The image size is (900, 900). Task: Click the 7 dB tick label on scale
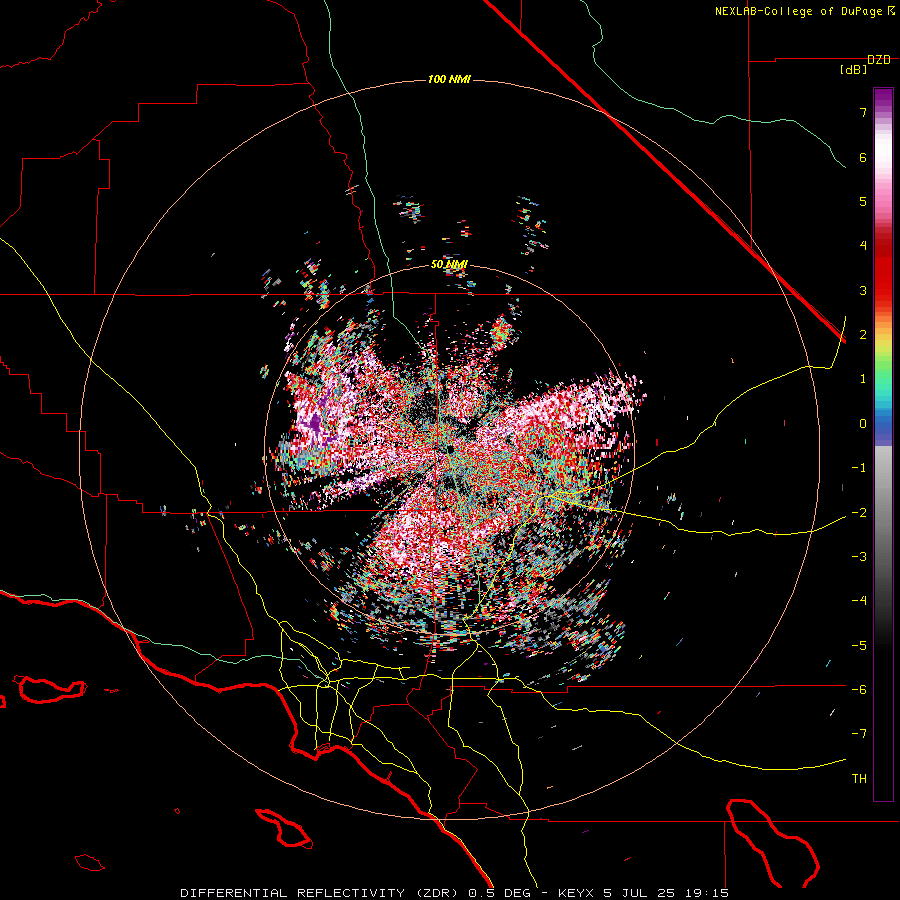[863, 112]
